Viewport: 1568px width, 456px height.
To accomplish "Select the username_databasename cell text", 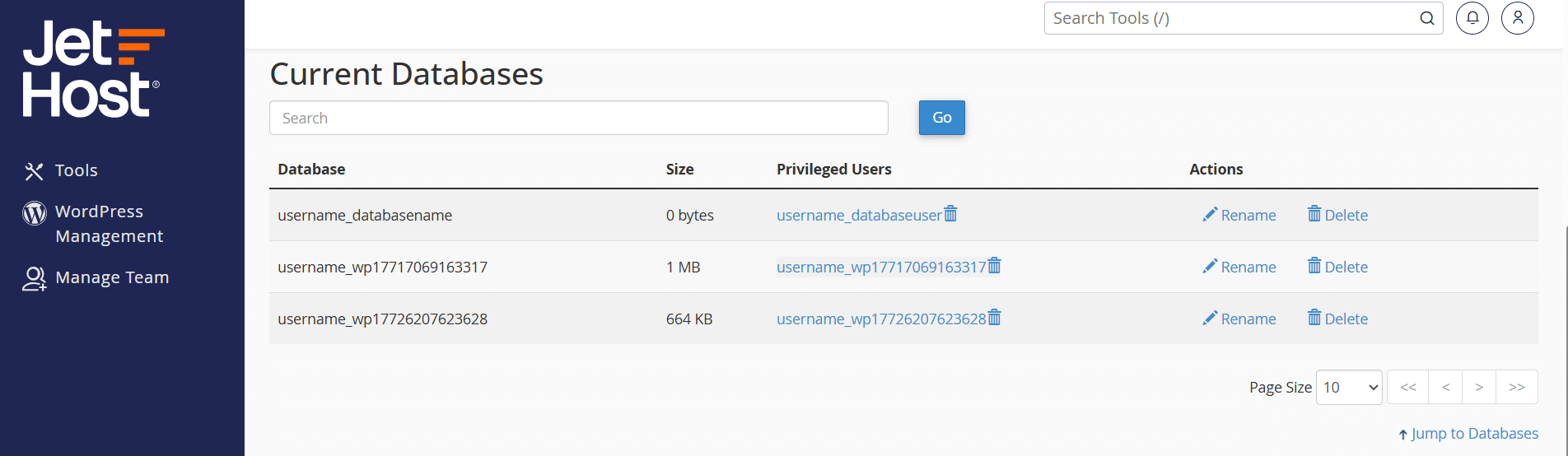I will pyautogui.click(x=365, y=215).
